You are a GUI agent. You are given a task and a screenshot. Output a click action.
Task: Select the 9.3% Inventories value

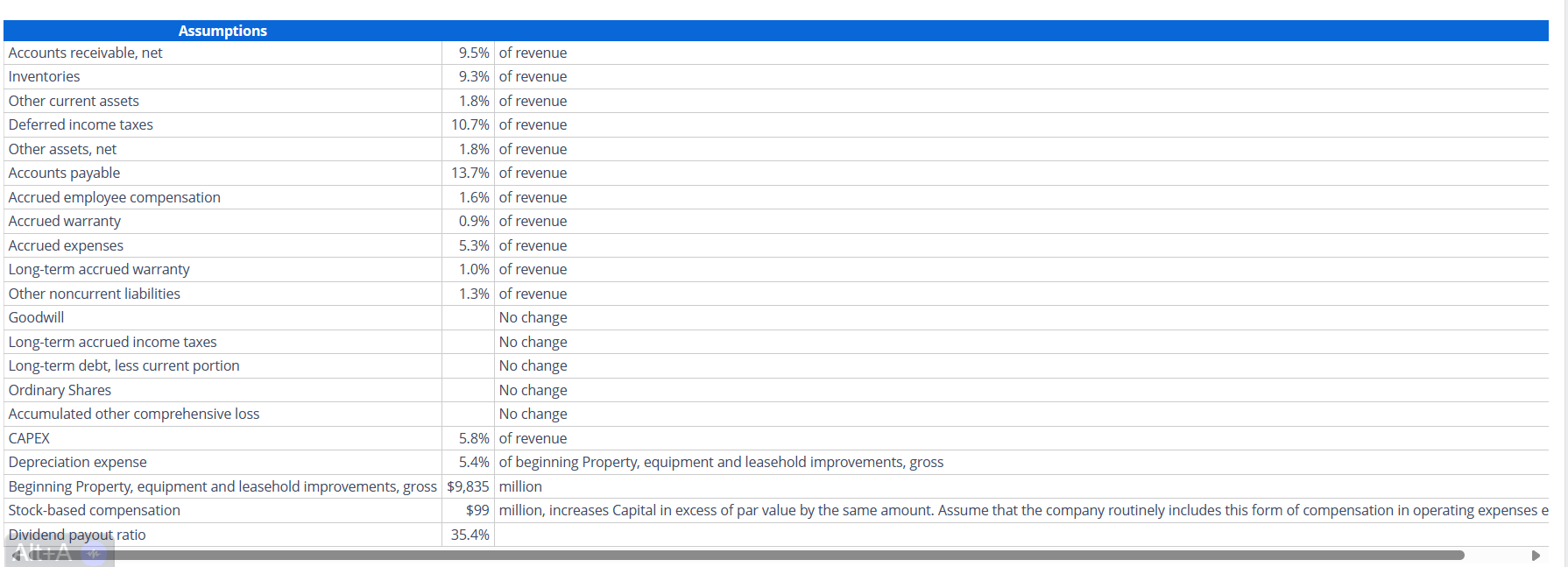(x=468, y=76)
